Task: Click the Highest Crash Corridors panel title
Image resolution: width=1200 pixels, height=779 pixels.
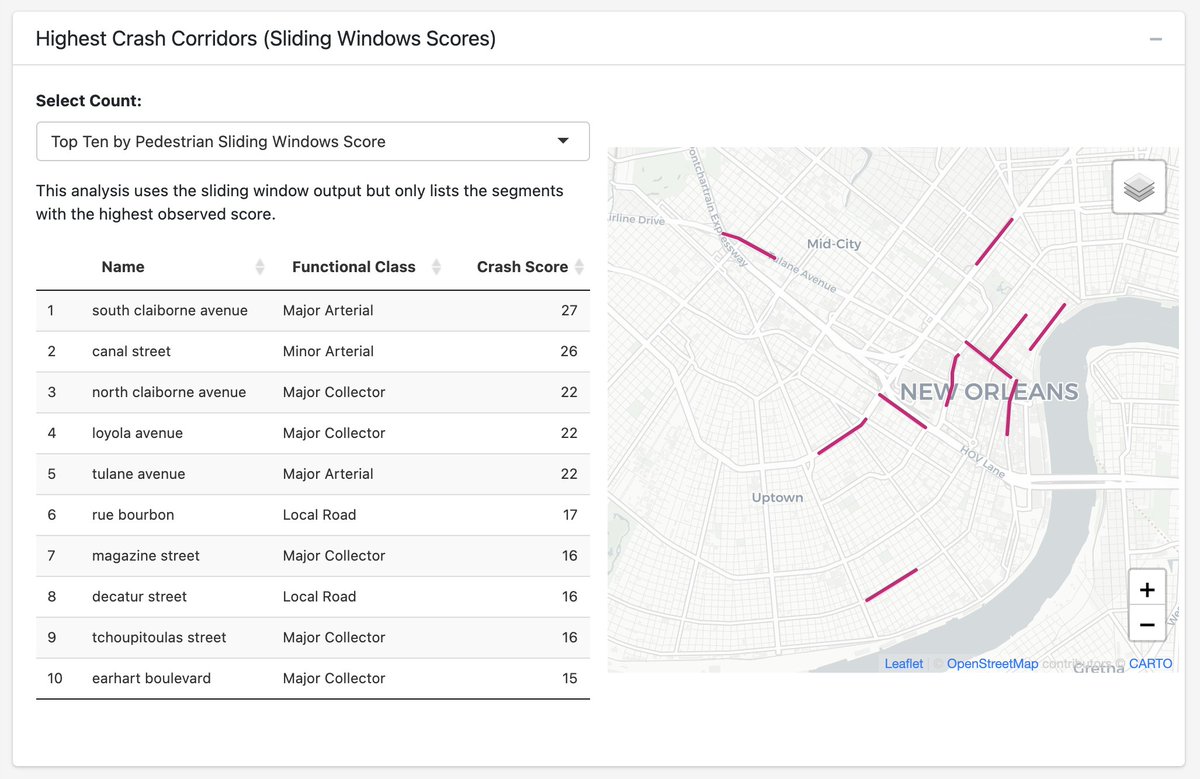Action: click(266, 39)
